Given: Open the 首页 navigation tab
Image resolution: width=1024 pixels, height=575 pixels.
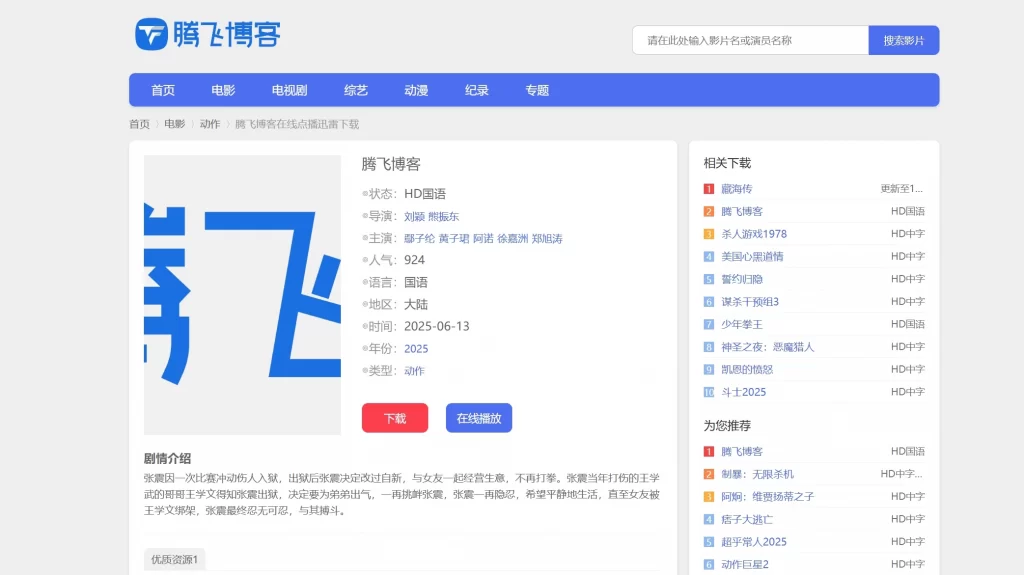Looking at the screenshot, I should [163, 90].
